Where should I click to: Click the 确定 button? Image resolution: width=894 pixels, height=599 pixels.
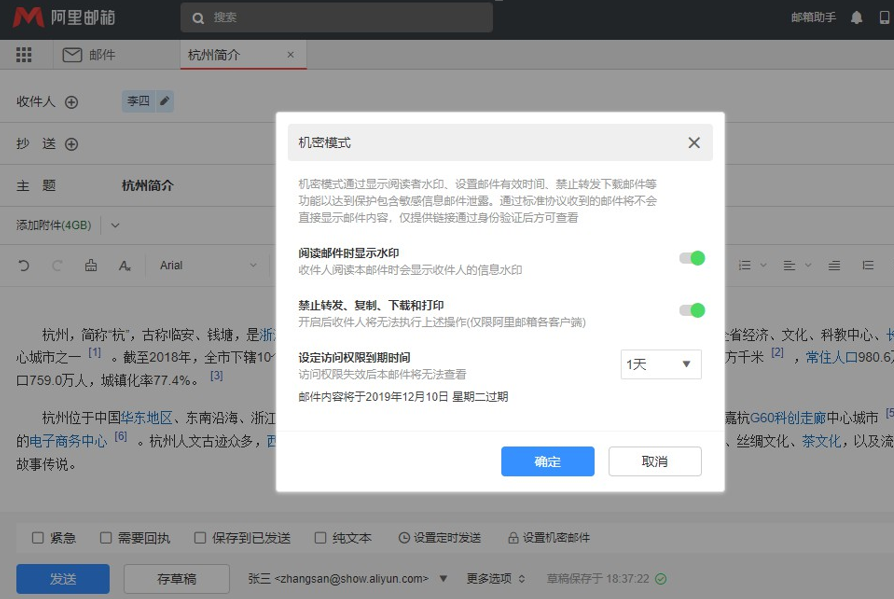tap(548, 461)
